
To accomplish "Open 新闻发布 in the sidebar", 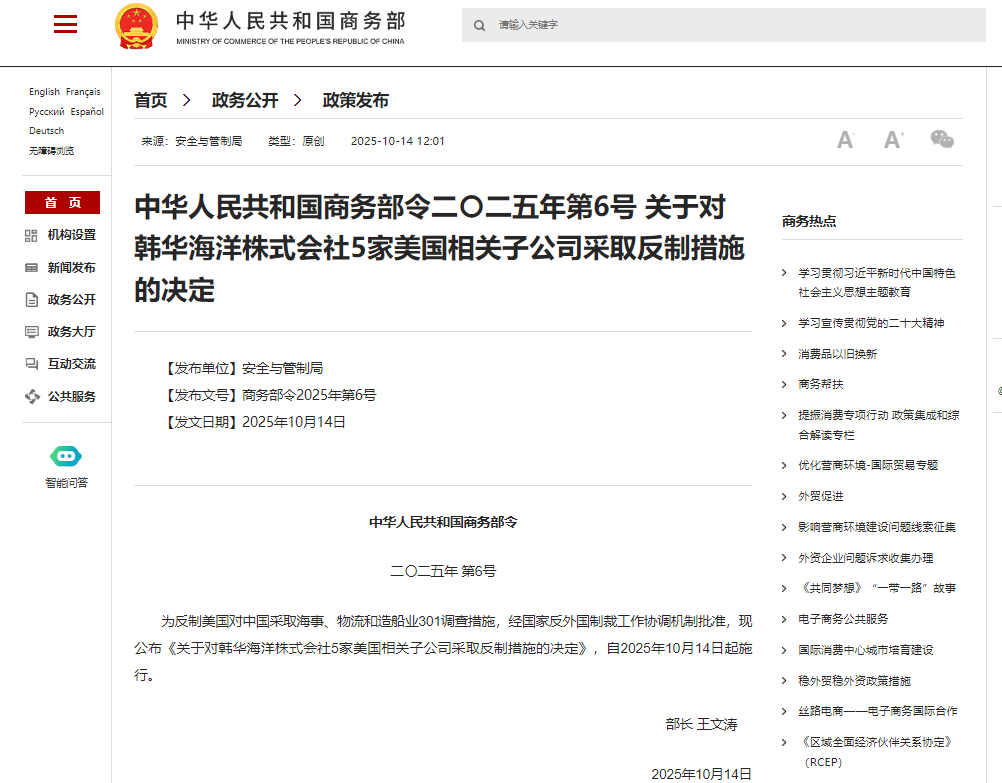I will 71,268.
